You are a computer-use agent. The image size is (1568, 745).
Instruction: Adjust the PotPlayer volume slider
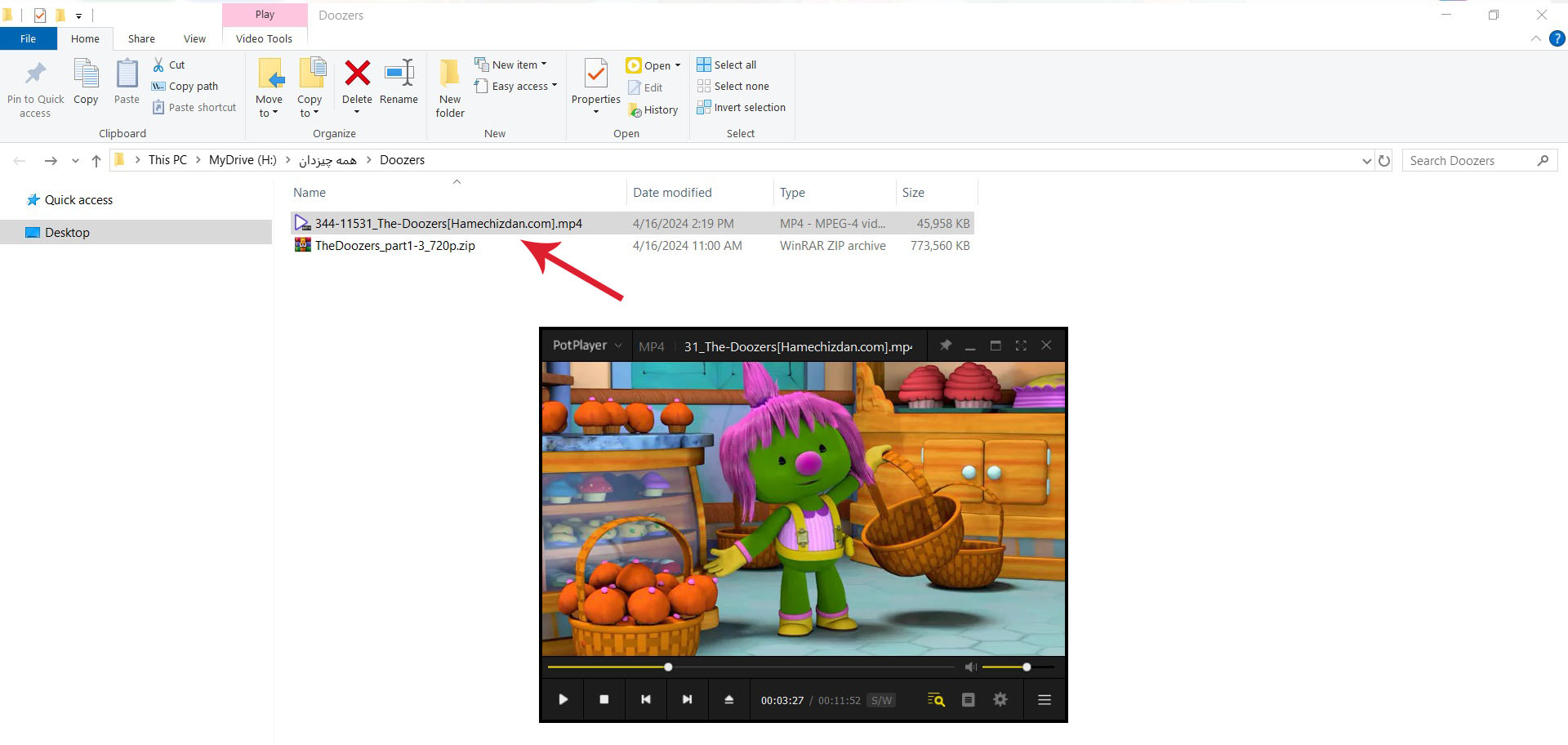(x=1018, y=667)
